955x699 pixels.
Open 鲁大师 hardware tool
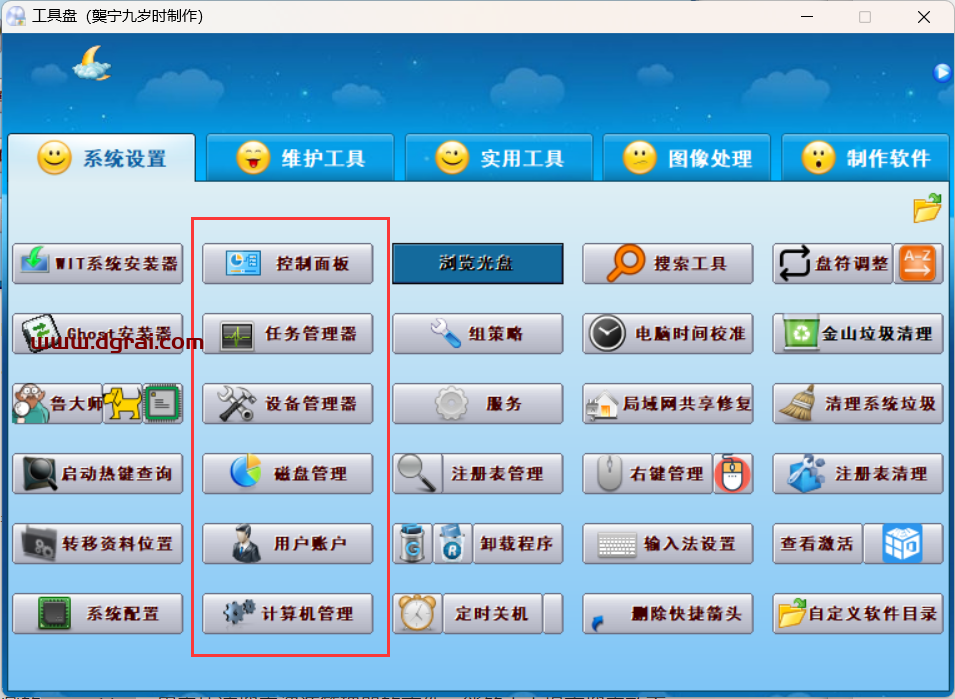[57, 404]
